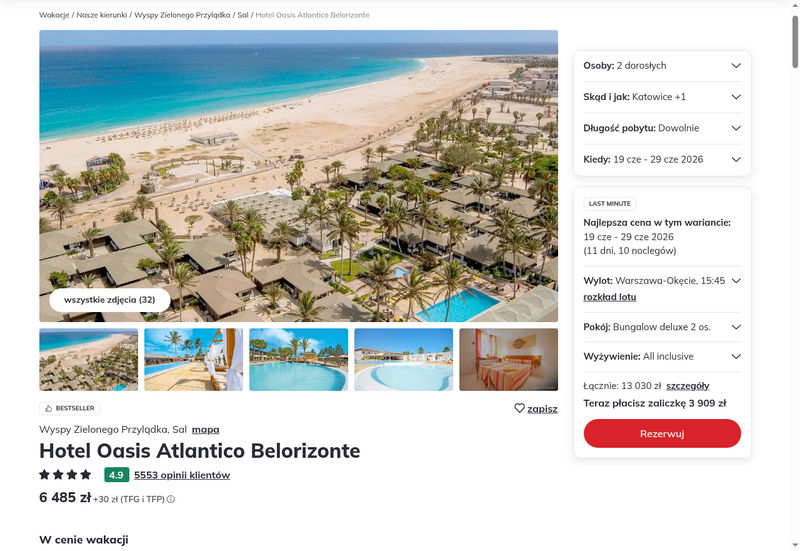Click the red Rezerwuj button
This screenshot has height=551, width=800.
[x=662, y=434]
